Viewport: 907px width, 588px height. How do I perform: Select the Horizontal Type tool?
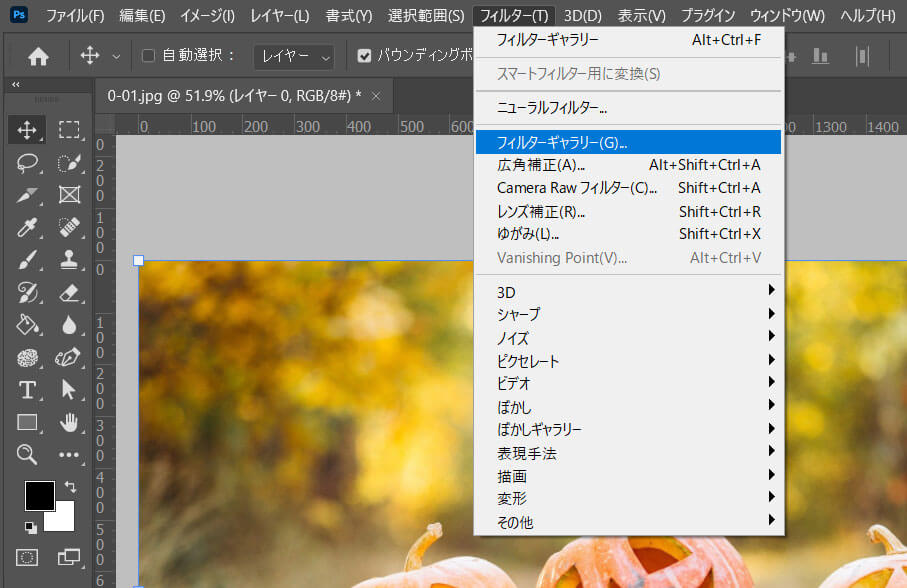[x=27, y=390]
